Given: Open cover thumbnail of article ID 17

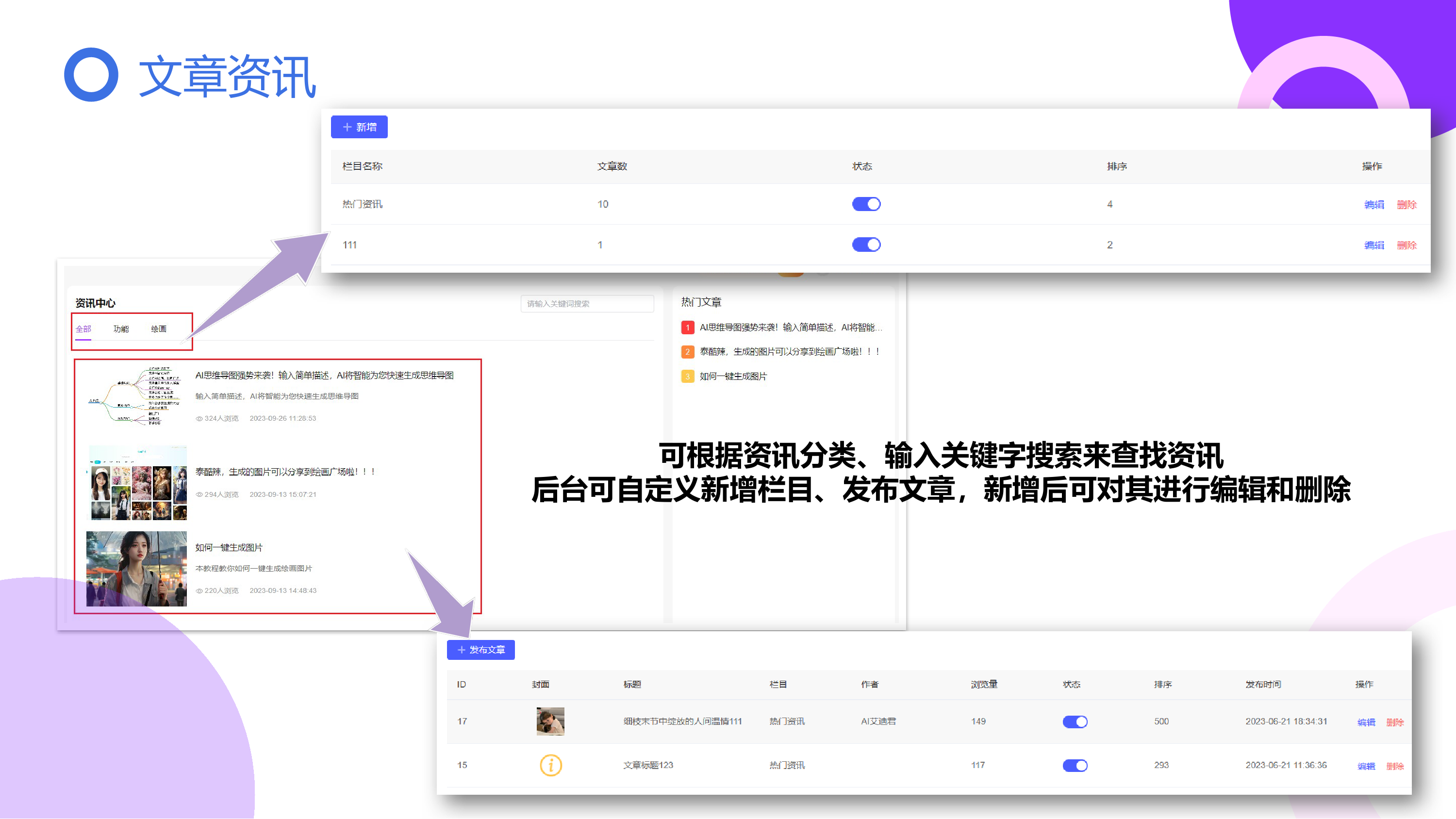Looking at the screenshot, I should (550, 721).
